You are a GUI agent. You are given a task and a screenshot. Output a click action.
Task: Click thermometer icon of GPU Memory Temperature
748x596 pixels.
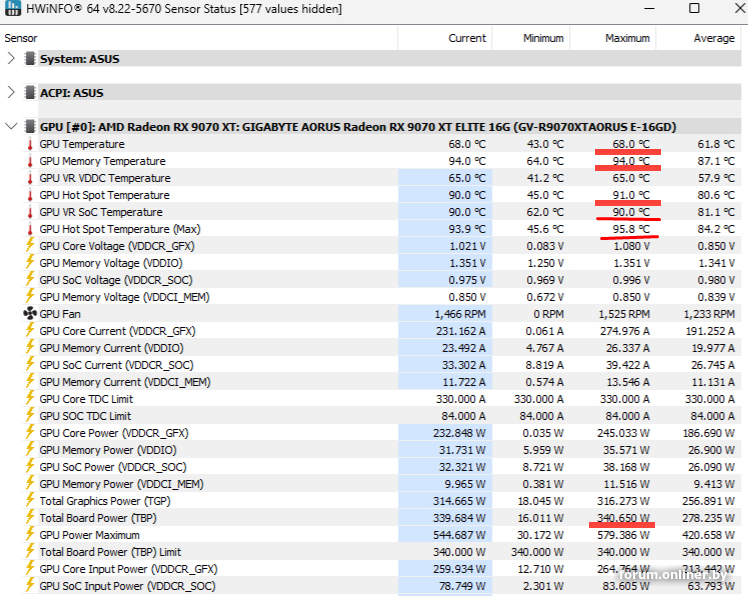point(30,161)
